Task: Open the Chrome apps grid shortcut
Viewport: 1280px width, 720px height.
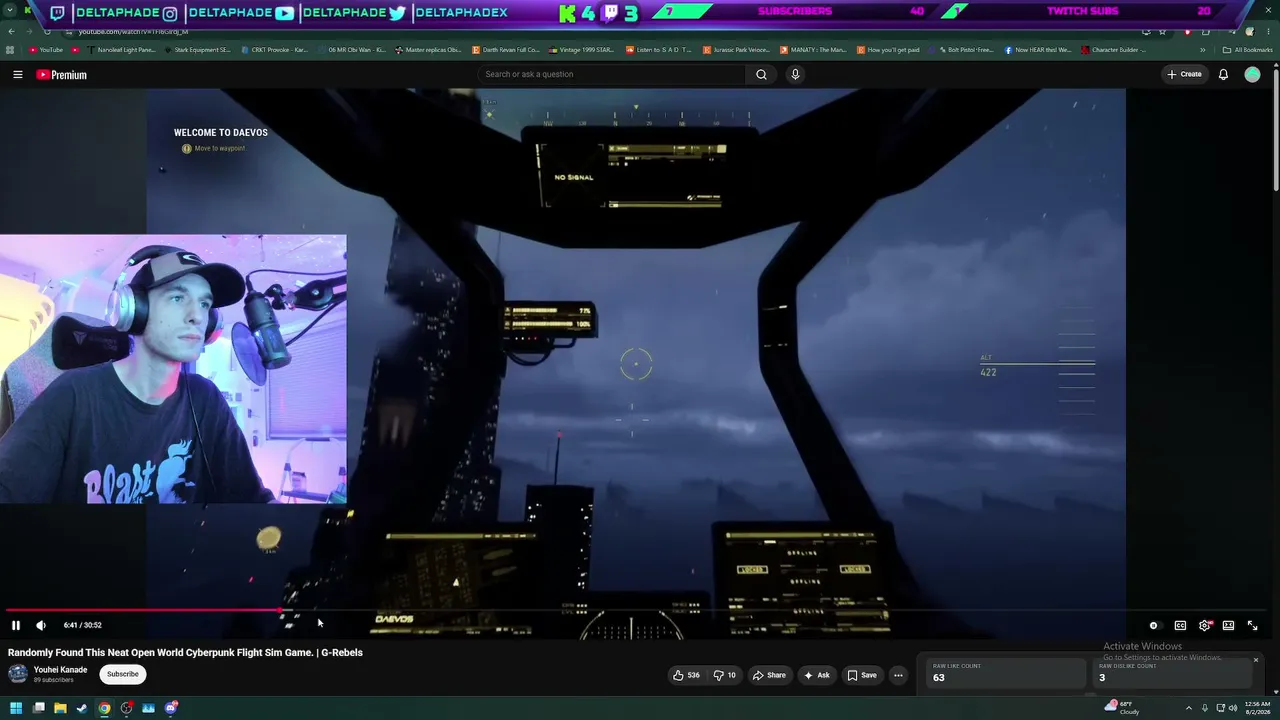Action: (10, 50)
